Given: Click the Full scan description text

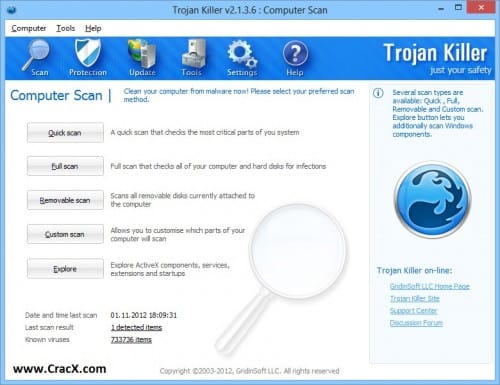Looking at the screenshot, I should tap(218, 166).
